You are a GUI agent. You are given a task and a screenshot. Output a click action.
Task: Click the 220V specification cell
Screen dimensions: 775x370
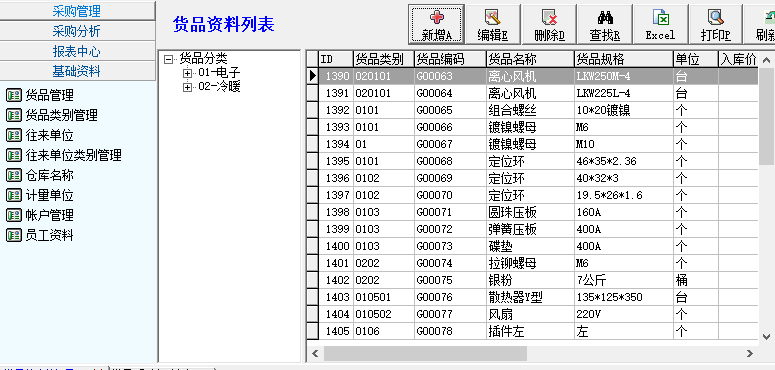pos(624,314)
